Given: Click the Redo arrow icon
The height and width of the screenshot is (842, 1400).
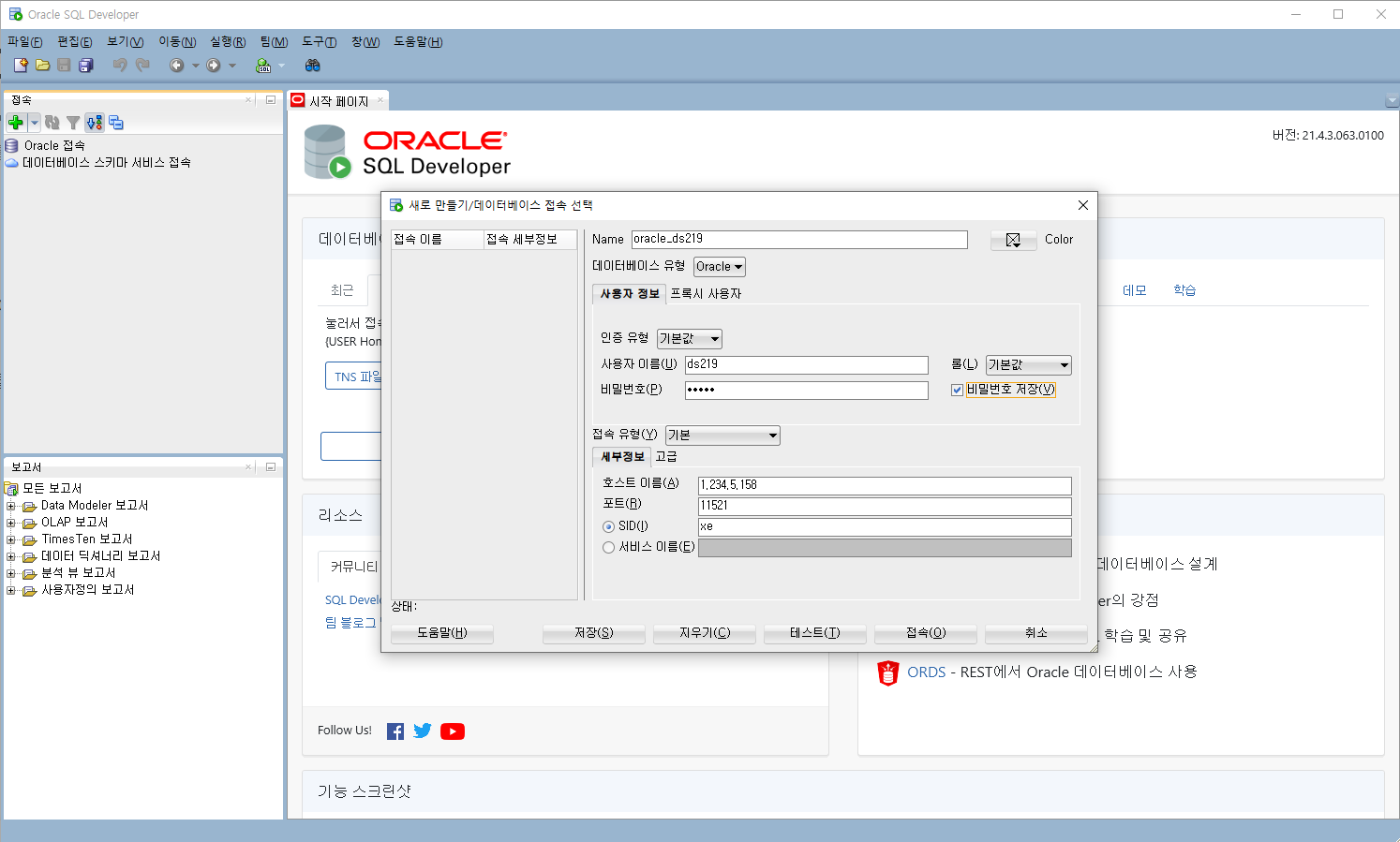Looking at the screenshot, I should point(142,65).
